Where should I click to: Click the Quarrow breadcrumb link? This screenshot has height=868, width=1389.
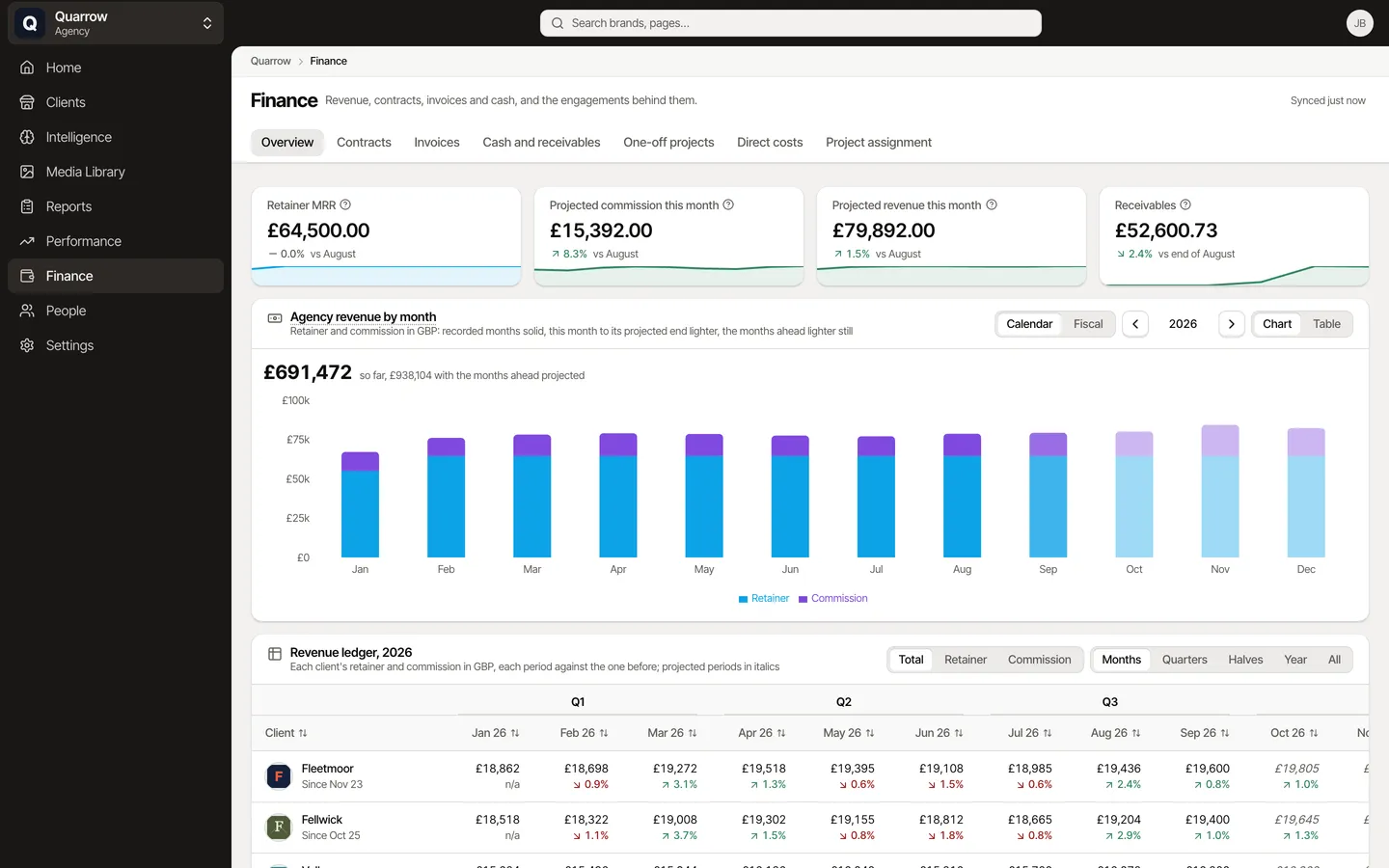tap(270, 61)
